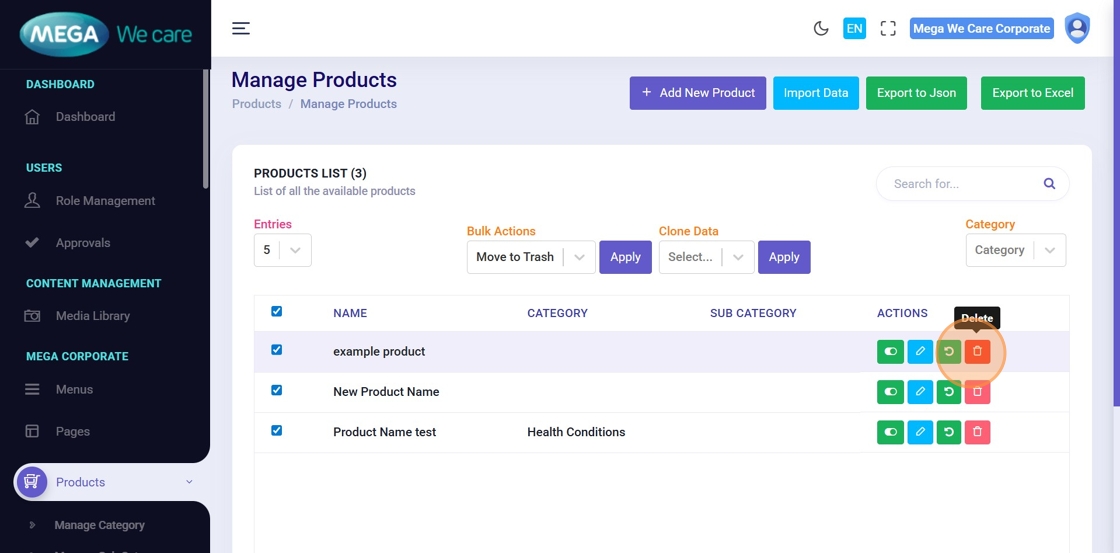Click the hamburger sidebar toggle icon
The image size is (1120, 553).
pyautogui.click(x=241, y=28)
